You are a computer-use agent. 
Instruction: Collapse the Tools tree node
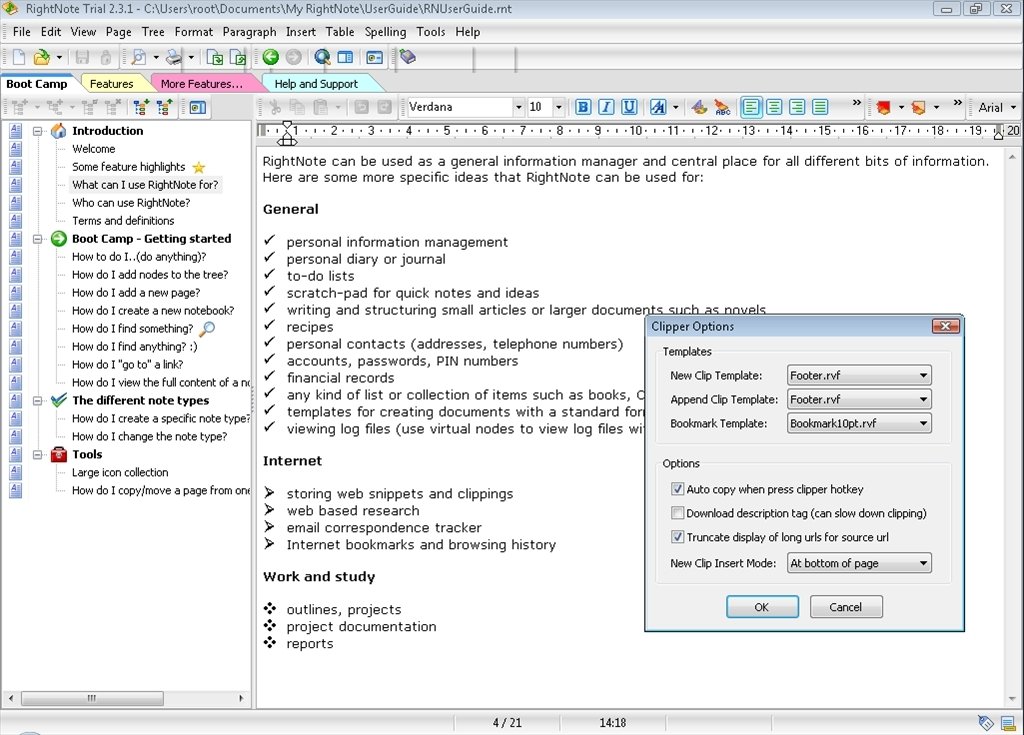tap(38, 454)
